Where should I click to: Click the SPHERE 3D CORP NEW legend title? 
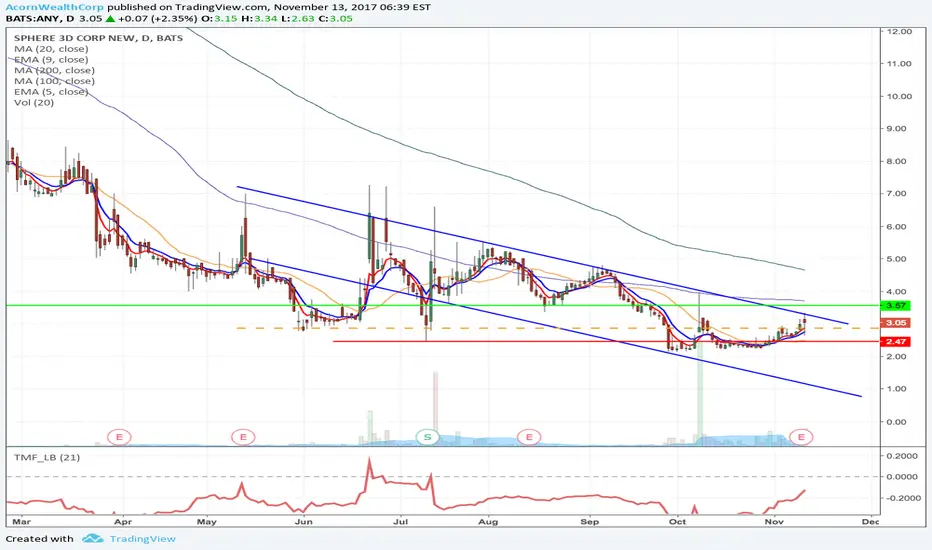(98, 38)
